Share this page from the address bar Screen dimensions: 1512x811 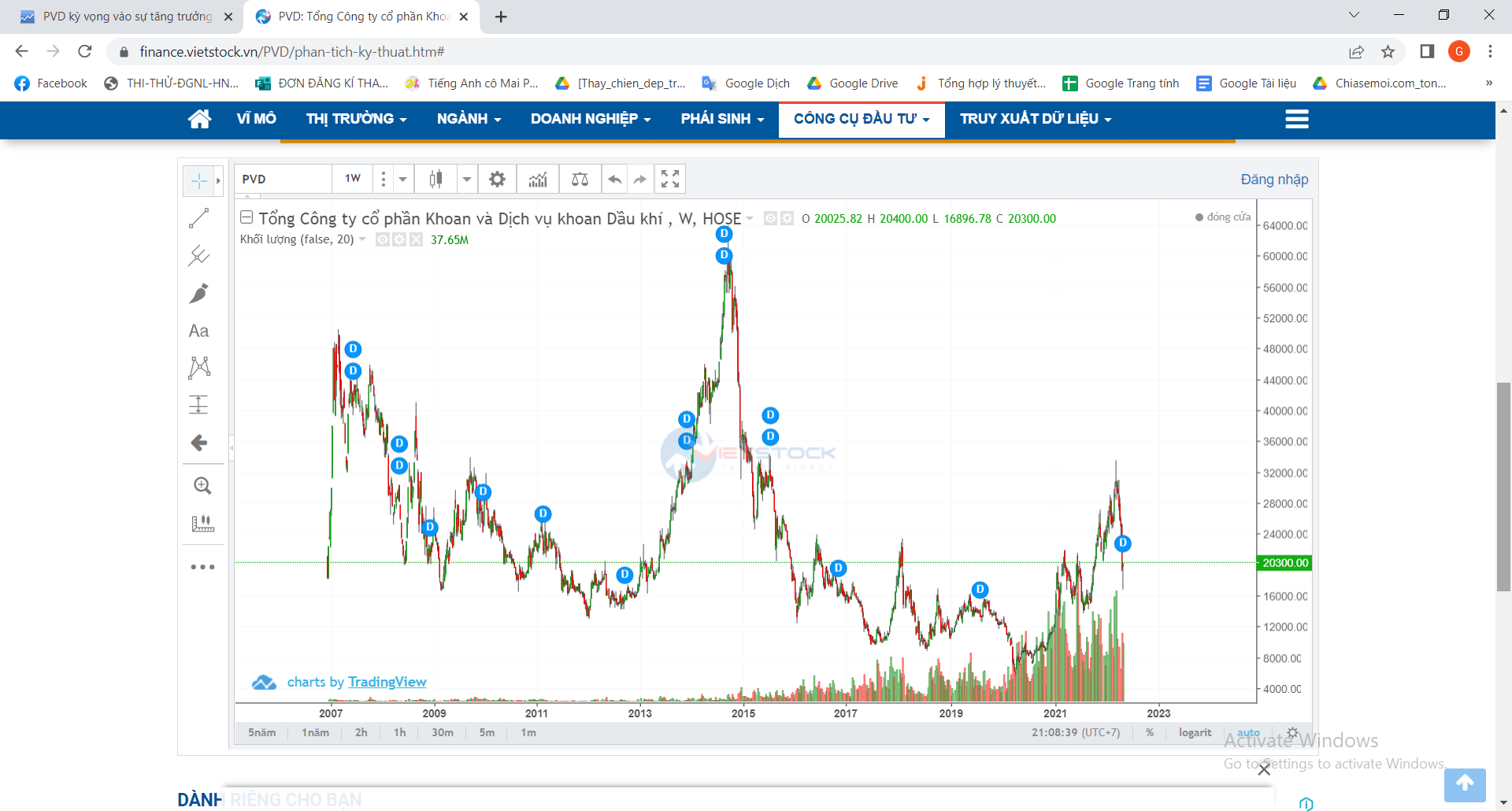pyautogui.click(x=1356, y=52)
